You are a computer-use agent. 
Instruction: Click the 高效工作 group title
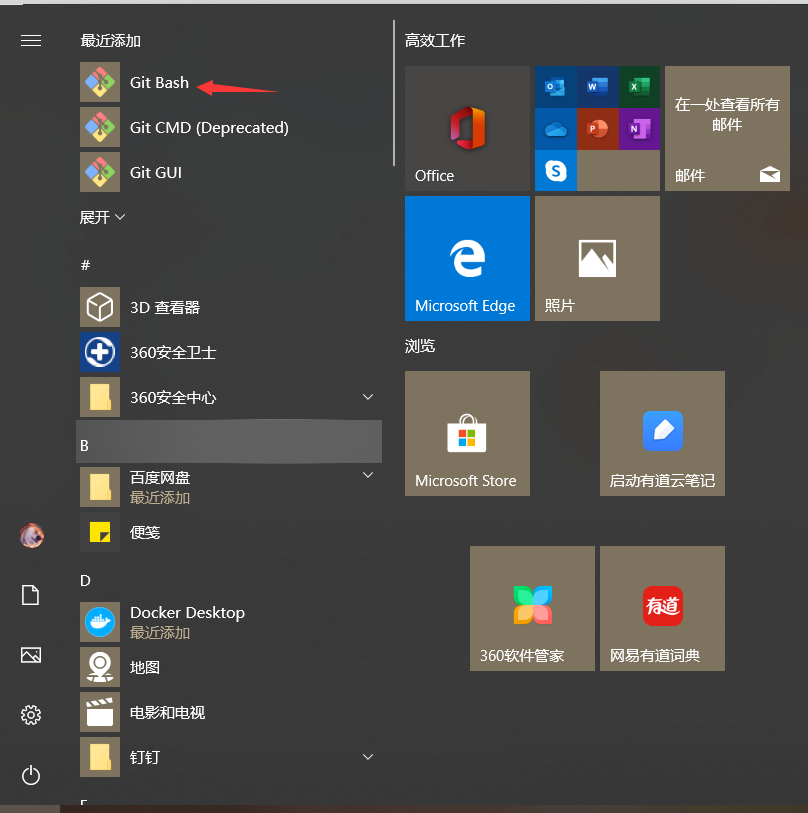point(435,40)
